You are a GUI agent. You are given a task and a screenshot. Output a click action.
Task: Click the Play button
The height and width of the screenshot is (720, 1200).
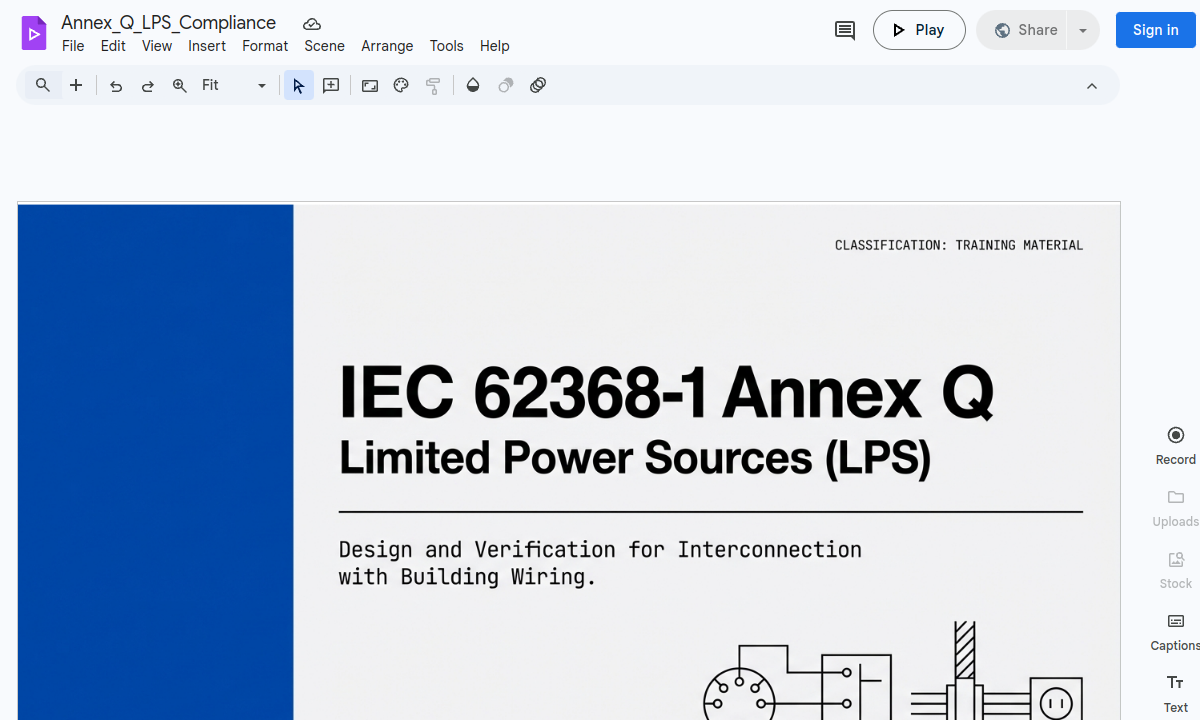tap(919, 30)
